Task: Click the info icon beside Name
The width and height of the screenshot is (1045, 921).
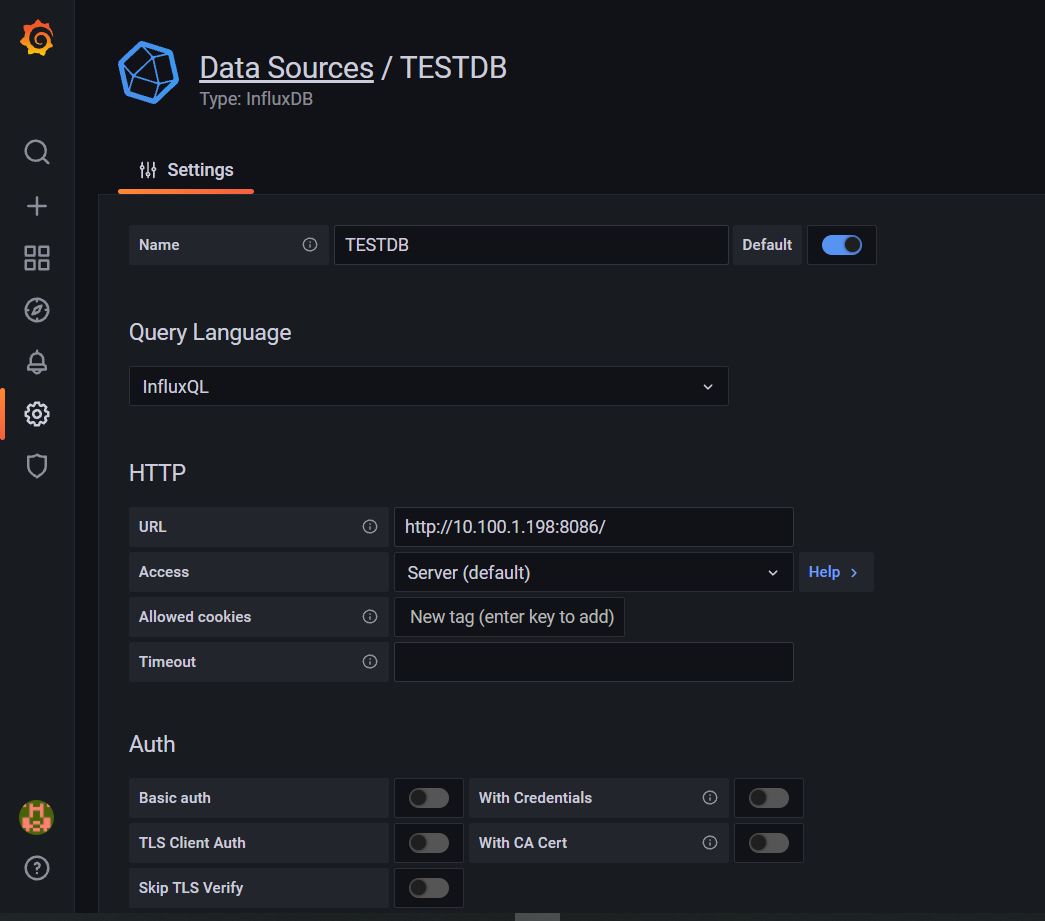Action: tap(310, 245)
